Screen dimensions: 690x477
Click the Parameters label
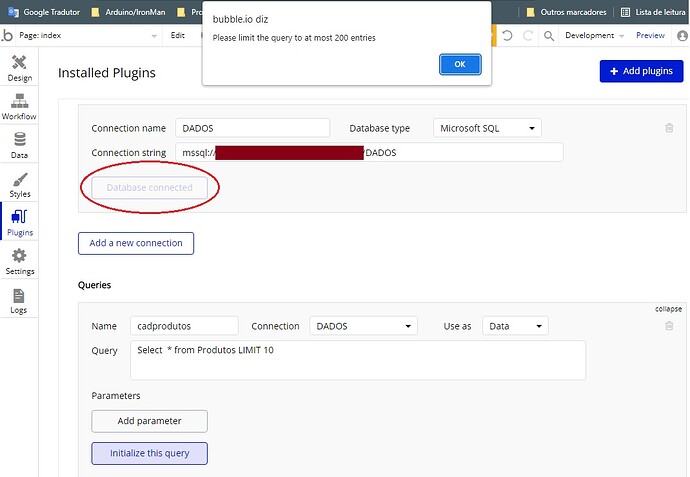point(116,396)
